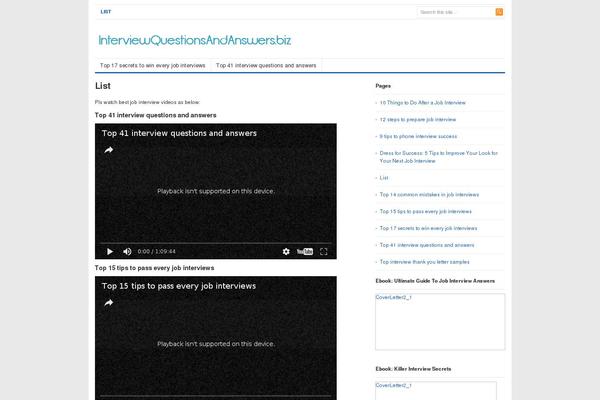Image resolution: width=600 pixels, height=400 pixels.
Task: Click the first video's progress bar
Action: (215, 243)
